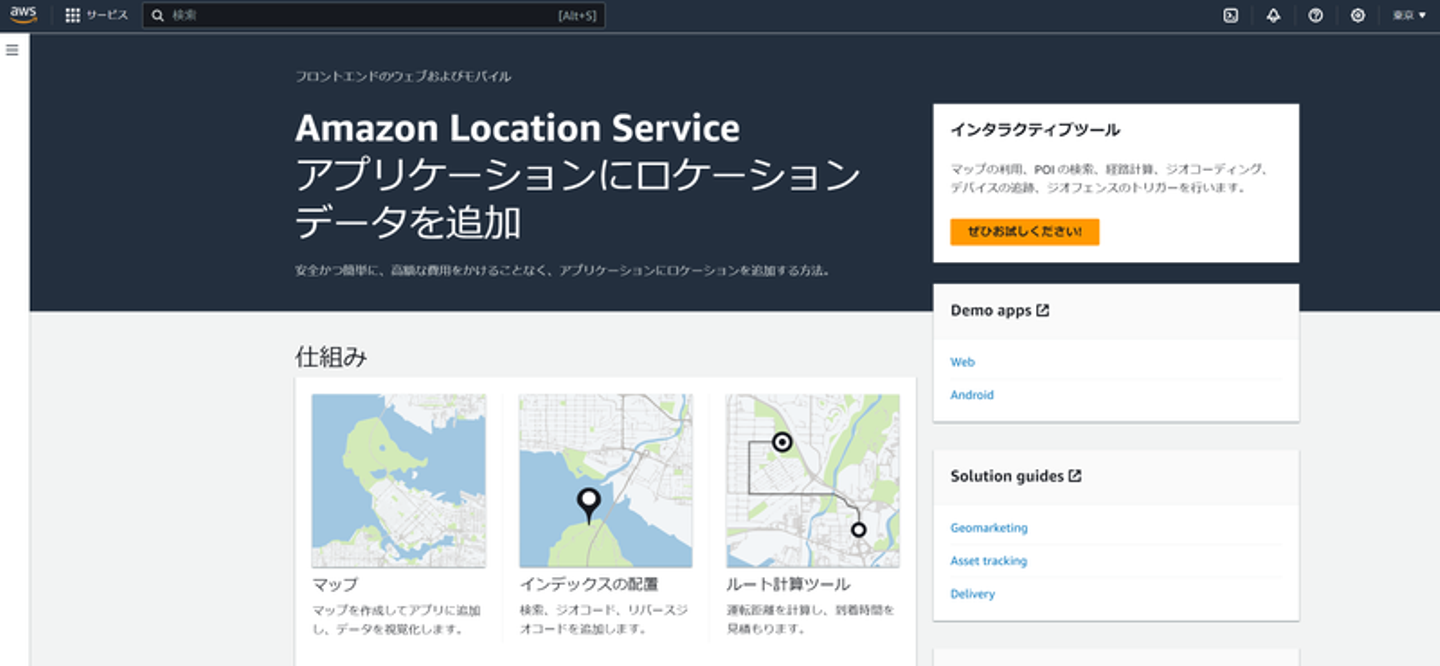Click the マップ map thumbnail
The image size is (1440, 666).
[x=399, y=481]
